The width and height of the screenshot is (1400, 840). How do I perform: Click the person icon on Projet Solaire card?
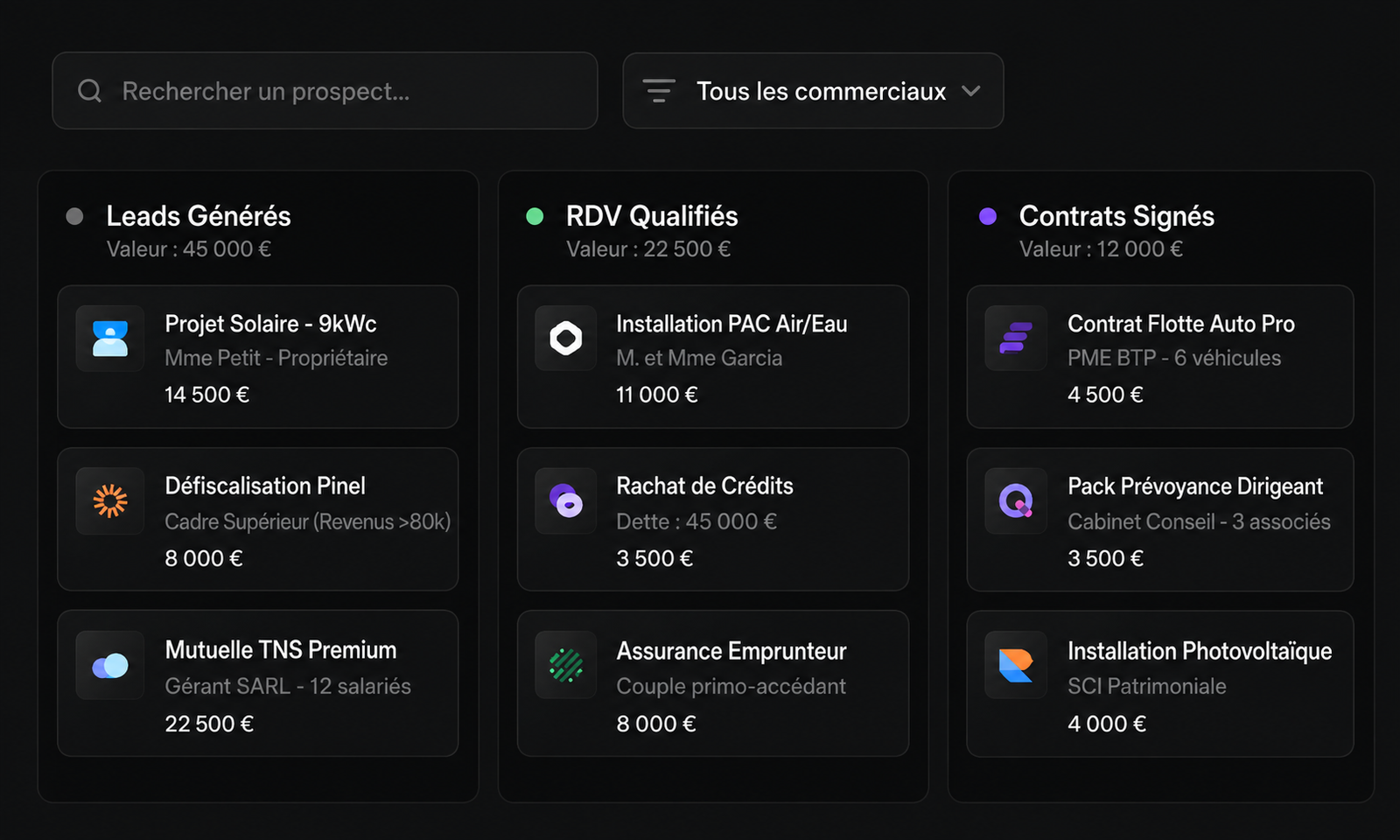[110, 339]
